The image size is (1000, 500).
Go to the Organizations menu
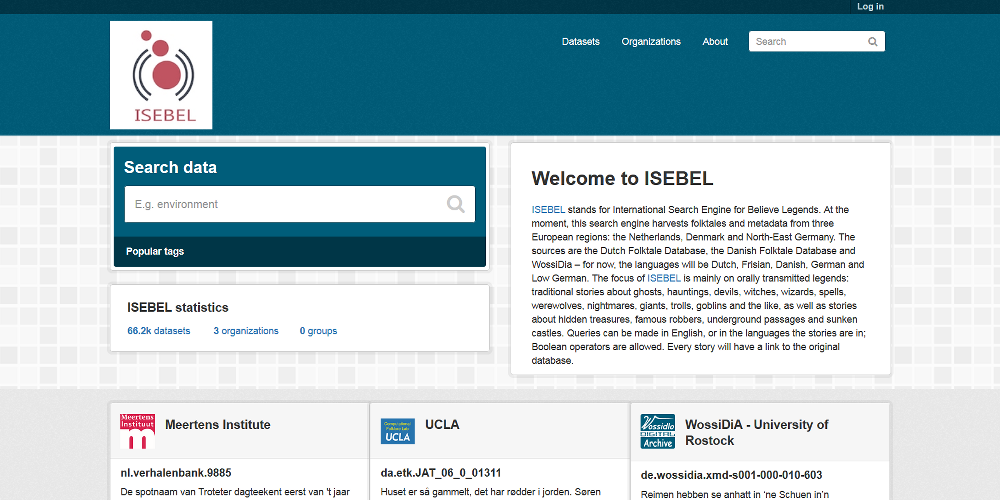click(x=651, y=41)
